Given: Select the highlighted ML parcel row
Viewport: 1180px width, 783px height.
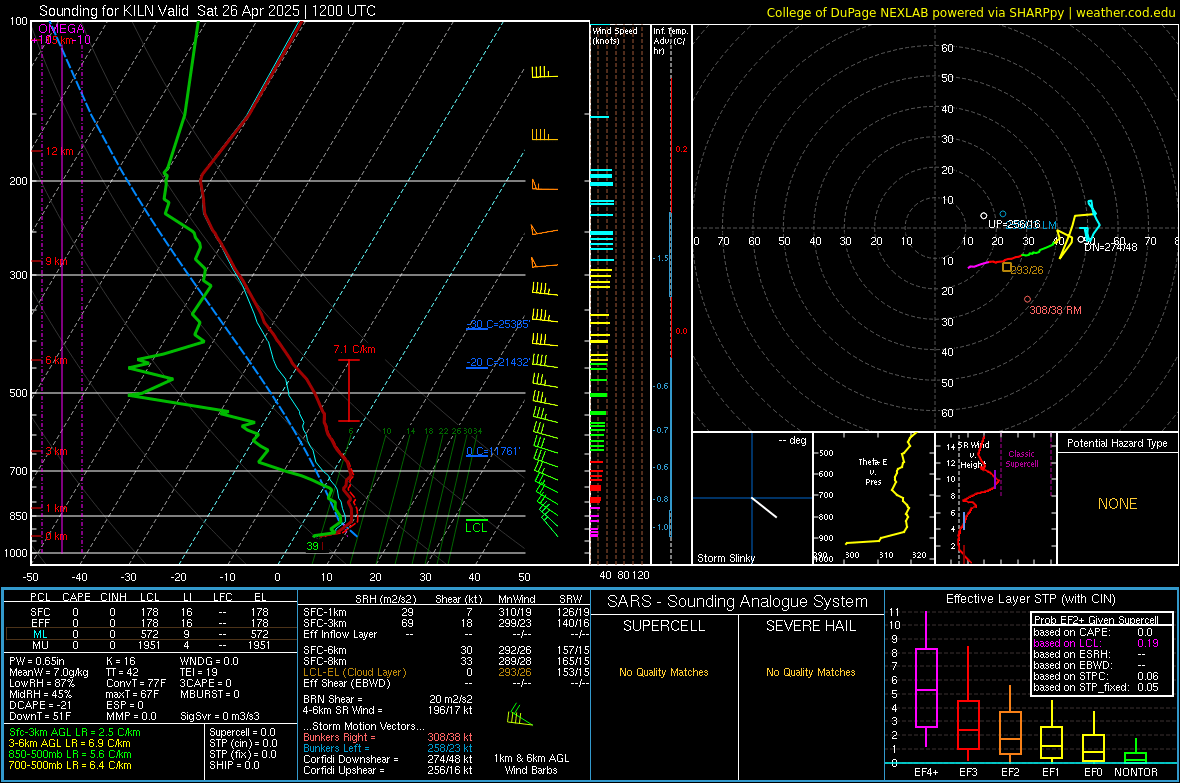Looking at the screenshot, I should (151, 635).
